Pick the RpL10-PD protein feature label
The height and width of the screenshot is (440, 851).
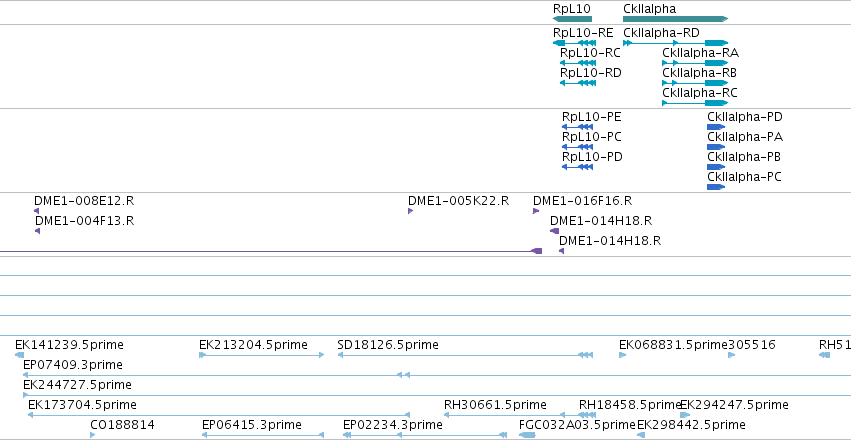592,157
